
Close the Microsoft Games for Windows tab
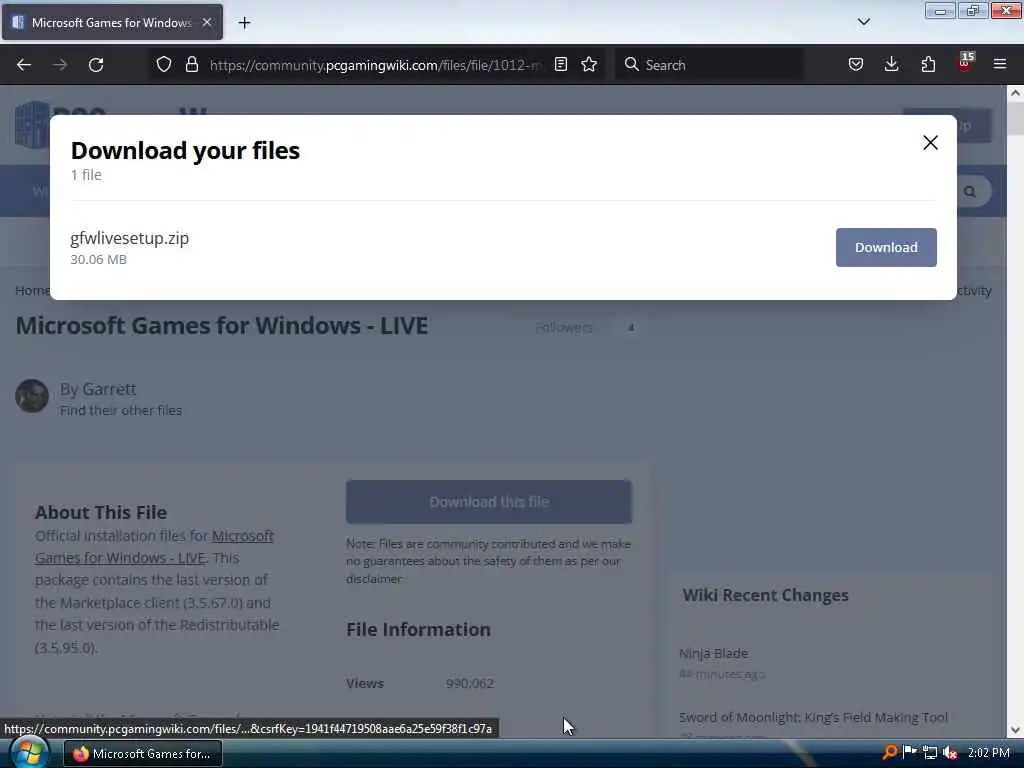pos(206,22)
